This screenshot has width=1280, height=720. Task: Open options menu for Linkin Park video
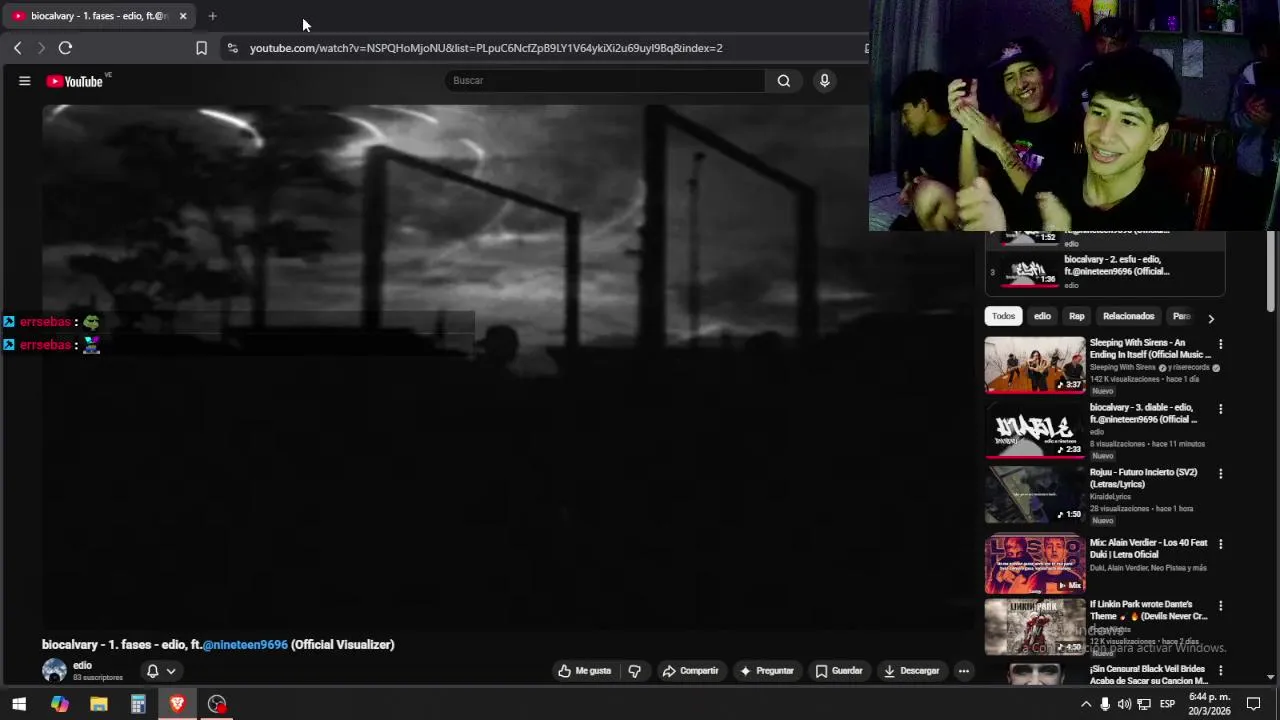(x=1220, y=606)
